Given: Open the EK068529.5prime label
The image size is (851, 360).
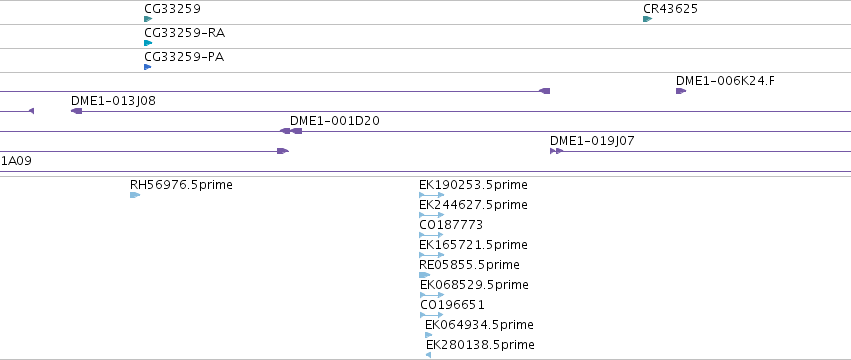Looking at the screenshot, I should click(x=474, y=285).
